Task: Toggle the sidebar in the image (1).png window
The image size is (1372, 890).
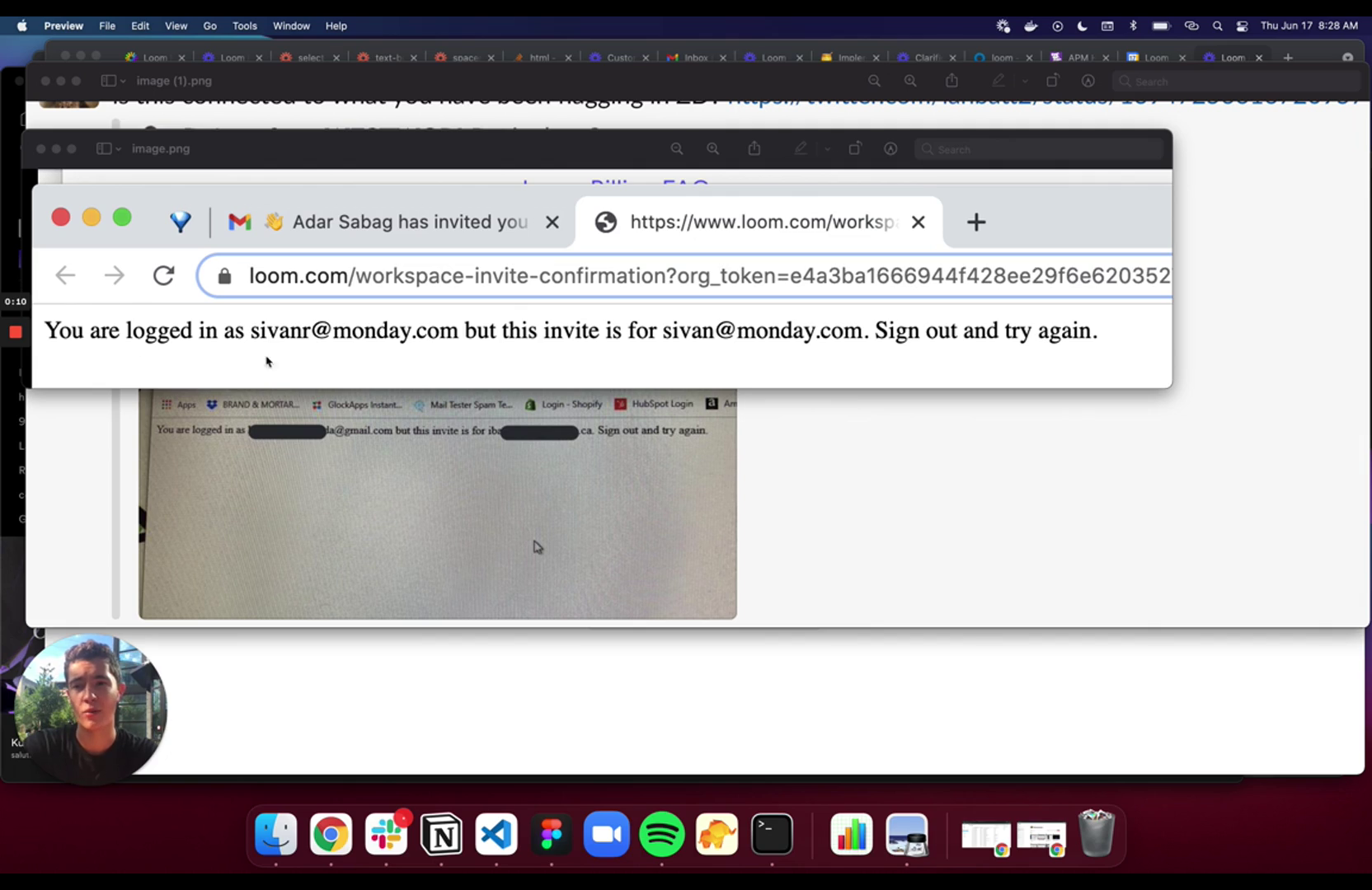Action: coord(108,81)
